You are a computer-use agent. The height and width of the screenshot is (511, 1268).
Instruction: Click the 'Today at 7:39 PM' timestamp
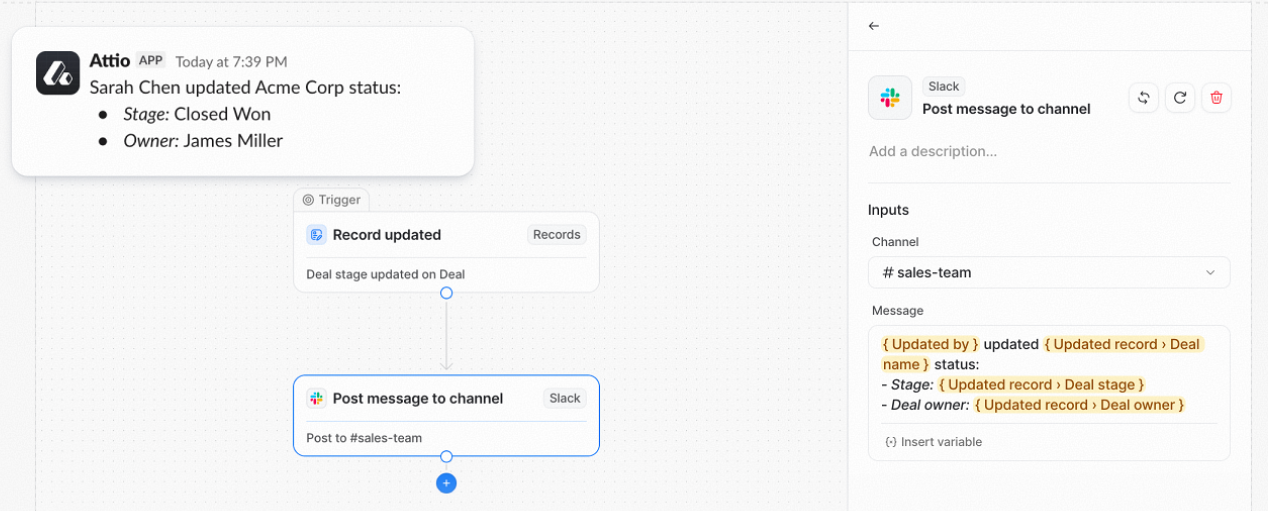tap(231, 62)
